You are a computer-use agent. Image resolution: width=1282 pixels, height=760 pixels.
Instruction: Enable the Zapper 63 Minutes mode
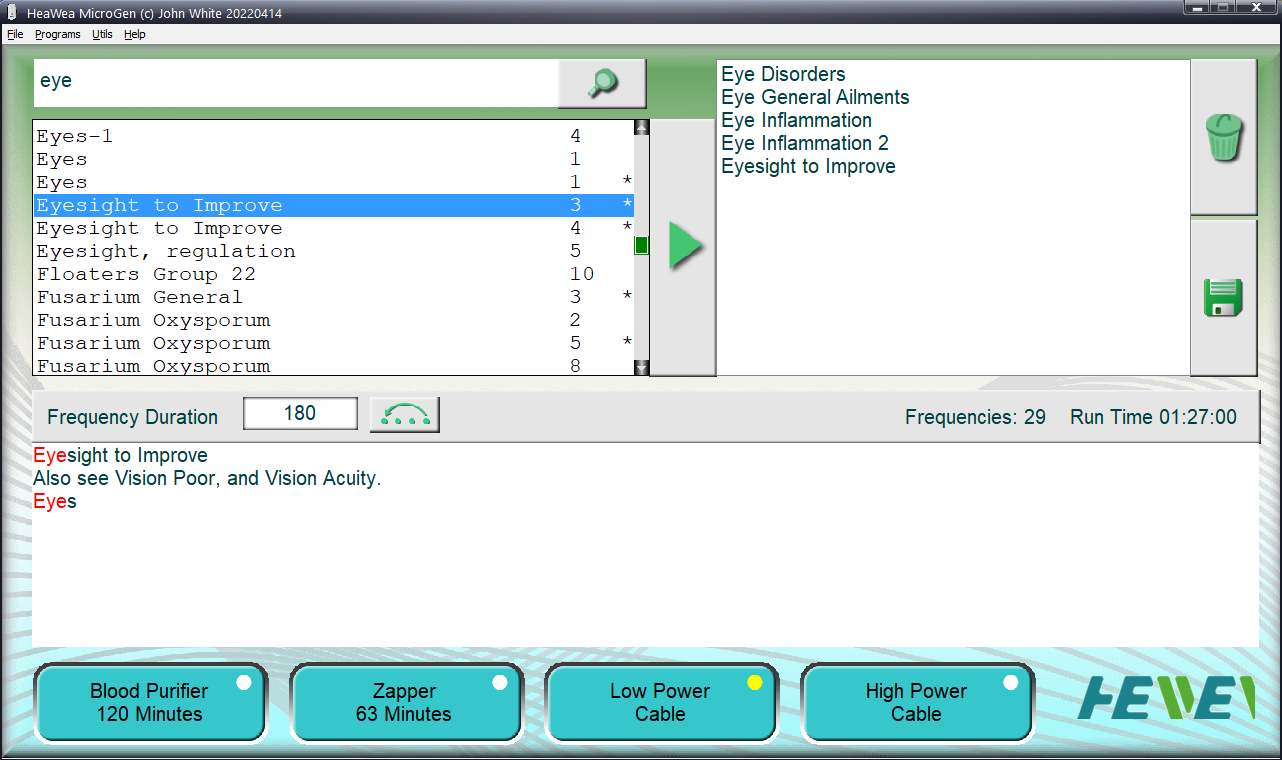(x=405, y=703)
